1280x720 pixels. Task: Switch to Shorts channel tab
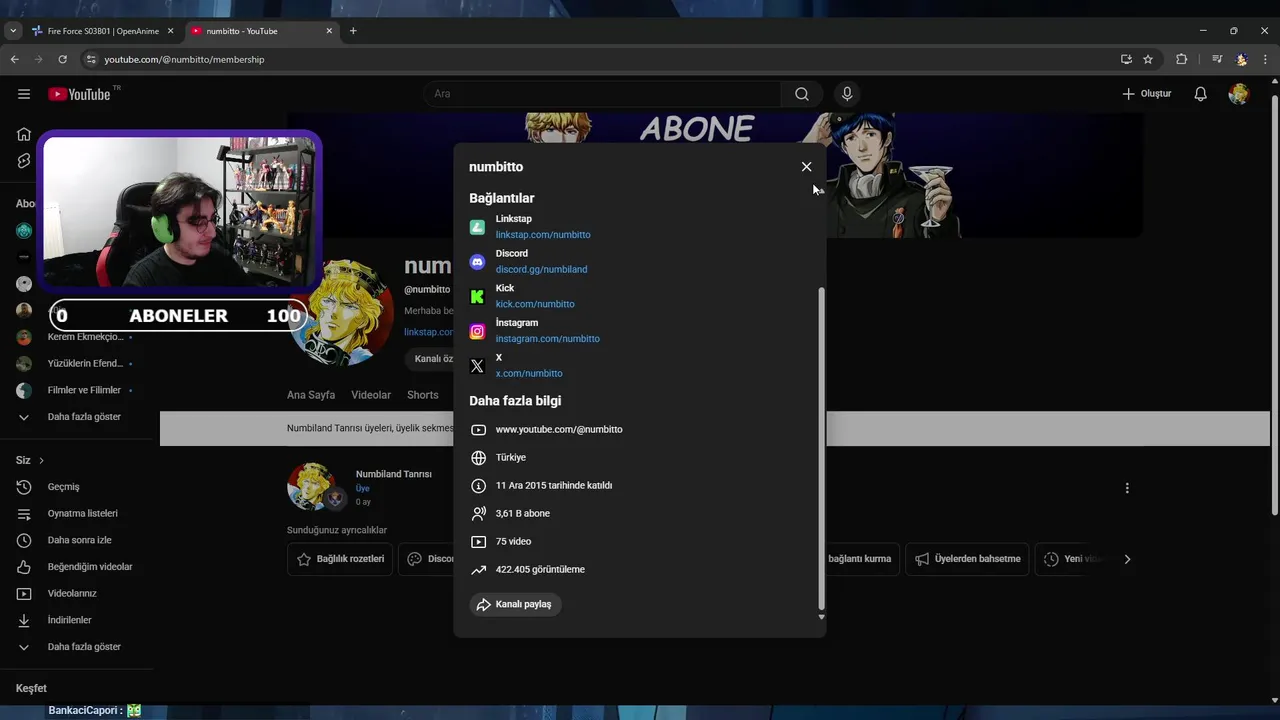423,395
